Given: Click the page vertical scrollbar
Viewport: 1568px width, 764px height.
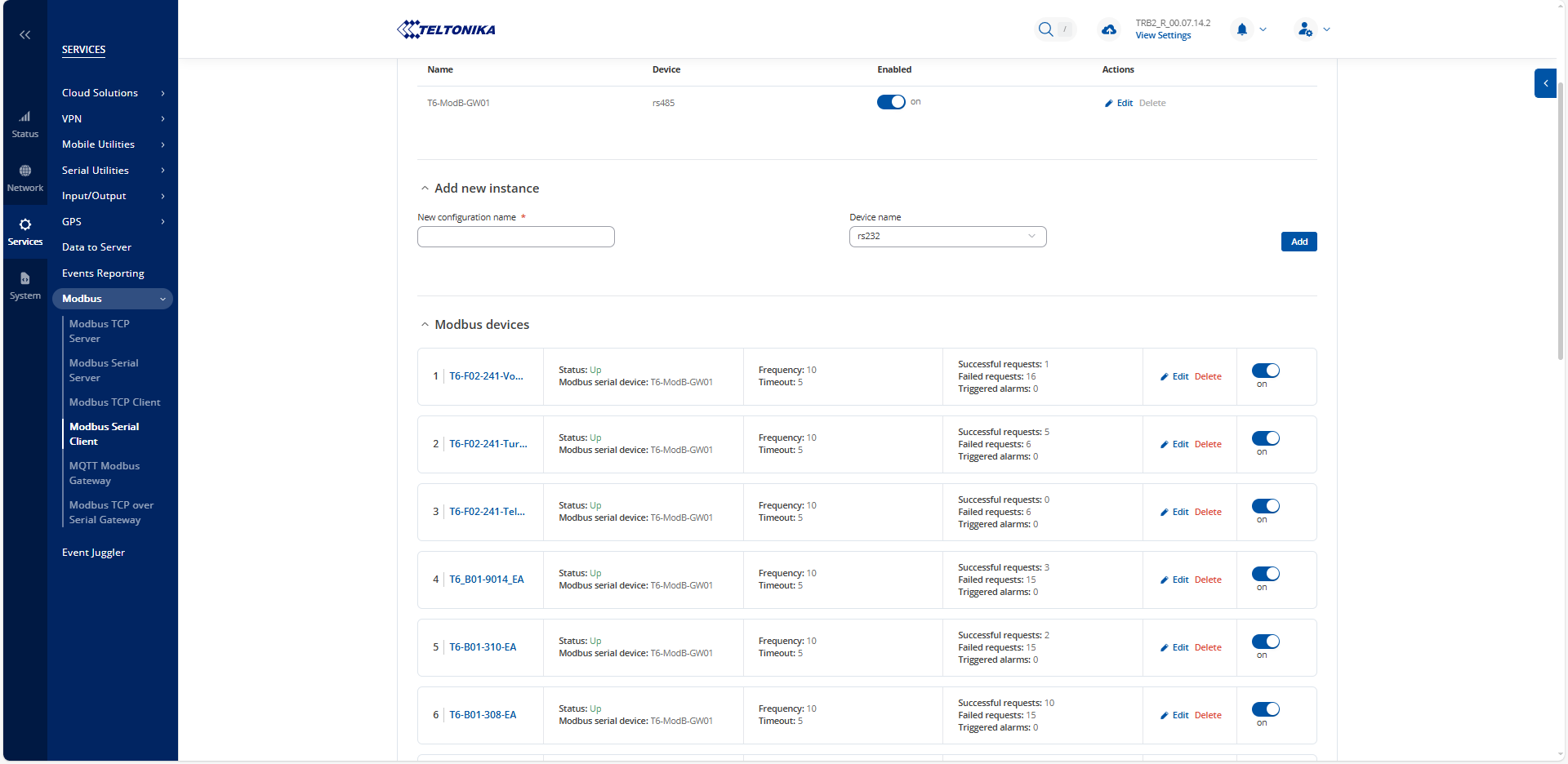Looking at the screenshot, I should [1561, 220].
